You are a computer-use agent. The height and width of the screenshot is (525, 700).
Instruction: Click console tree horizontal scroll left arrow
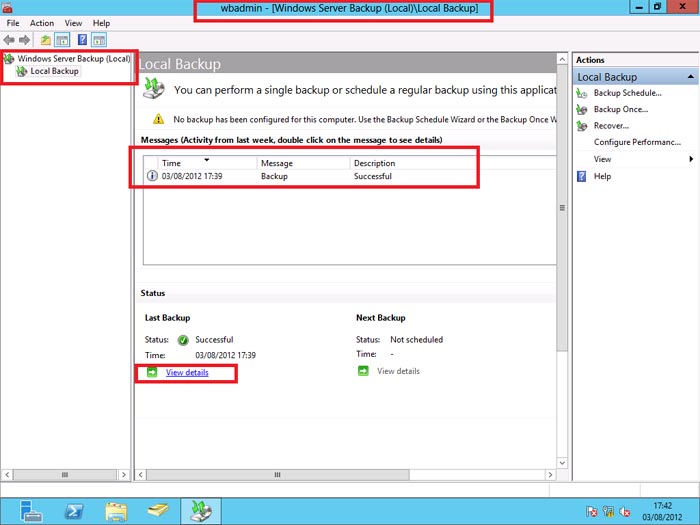click(x=7, y=475)
